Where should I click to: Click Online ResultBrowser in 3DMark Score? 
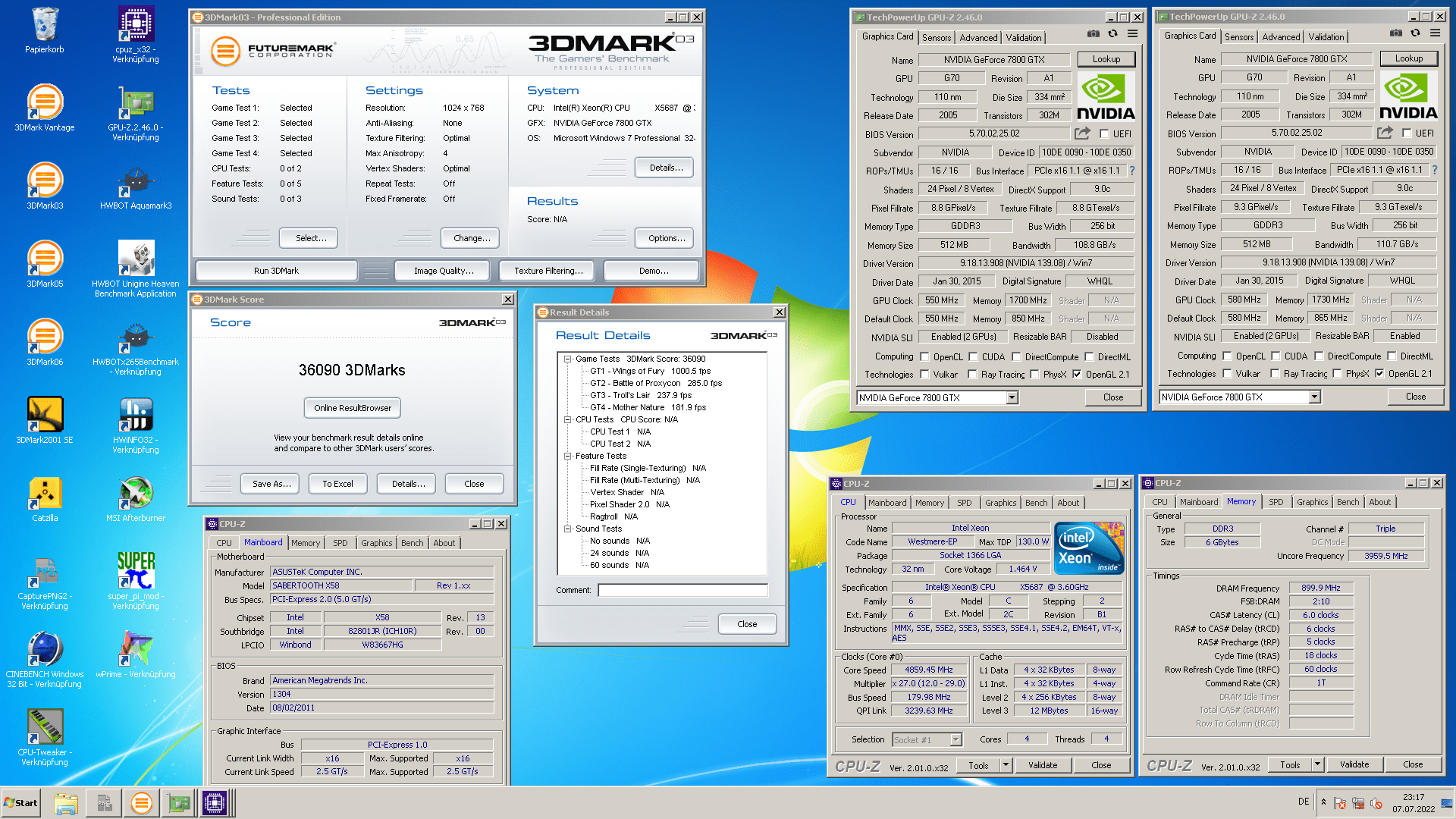353,408
